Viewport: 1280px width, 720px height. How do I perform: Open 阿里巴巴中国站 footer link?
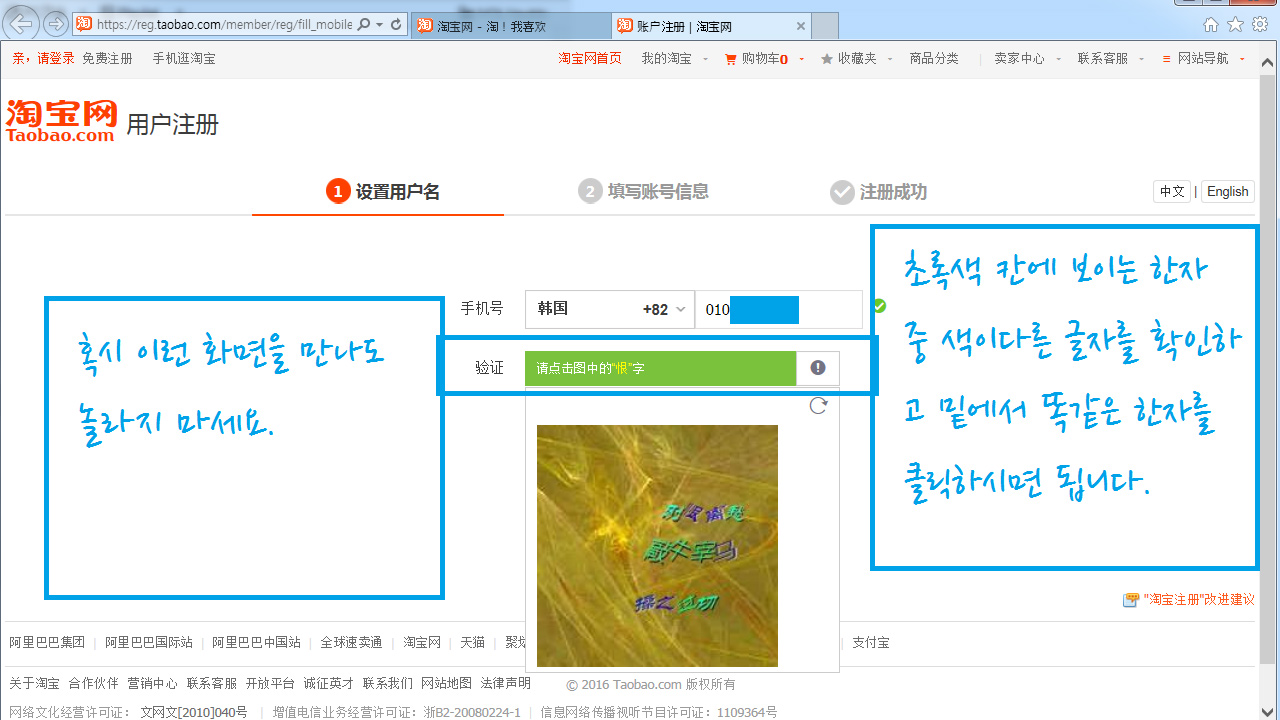(257, 643)
